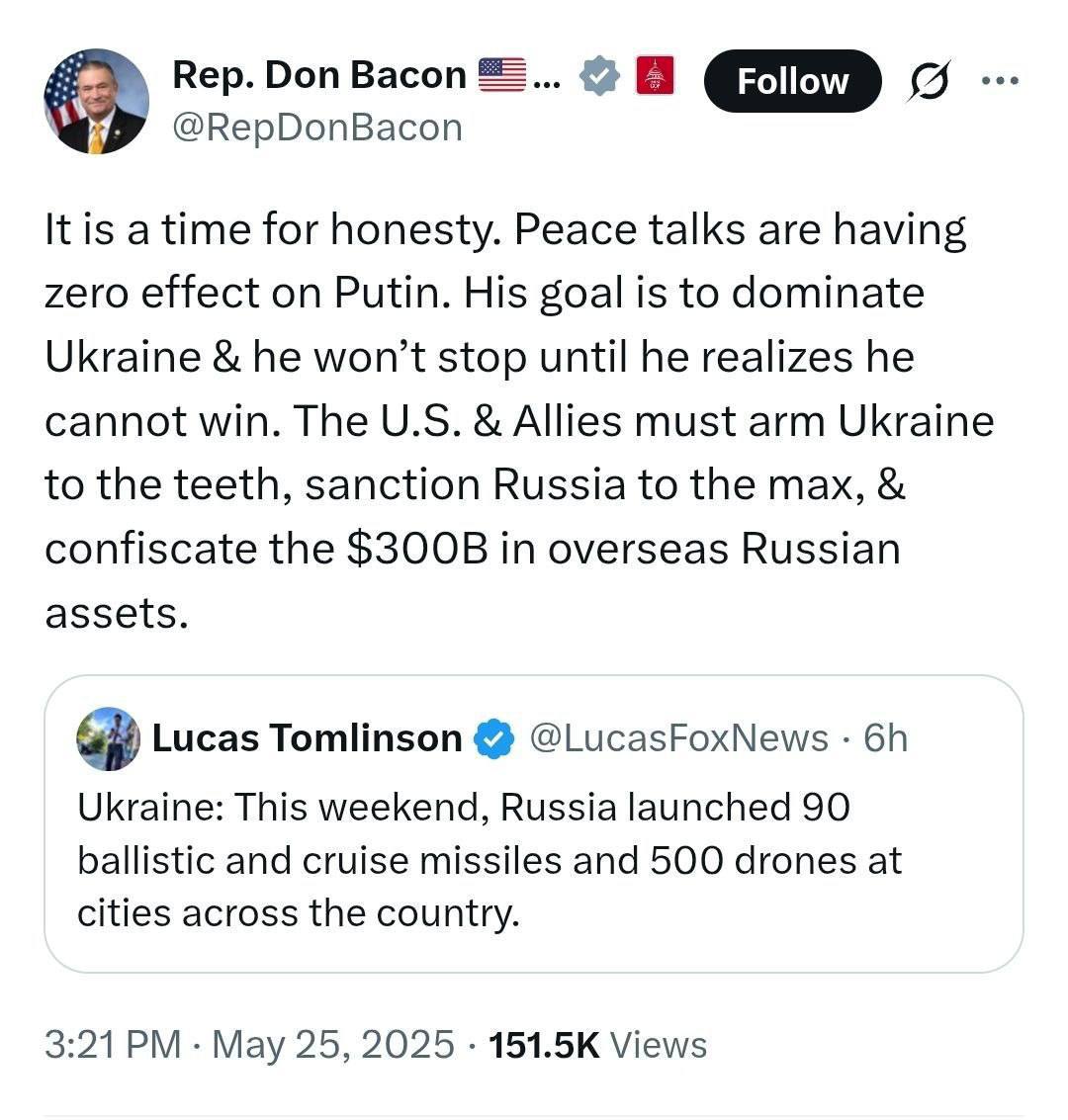Click the US flag emoji in the name
Image resolution: width=1068 pixels, height=1120 pixels.
(x=501, y=75)
